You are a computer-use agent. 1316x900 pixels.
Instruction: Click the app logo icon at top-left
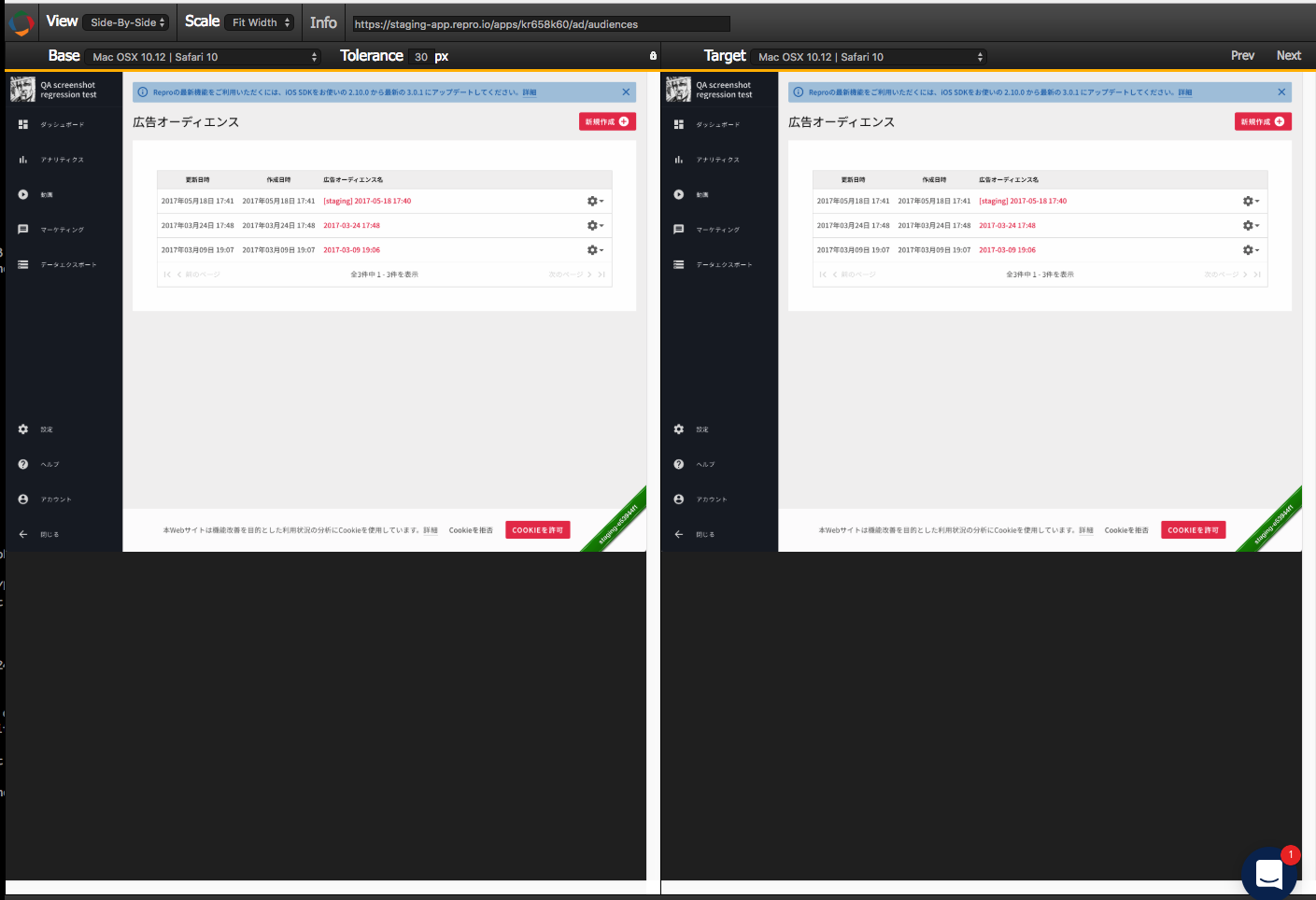coord(21,23)
